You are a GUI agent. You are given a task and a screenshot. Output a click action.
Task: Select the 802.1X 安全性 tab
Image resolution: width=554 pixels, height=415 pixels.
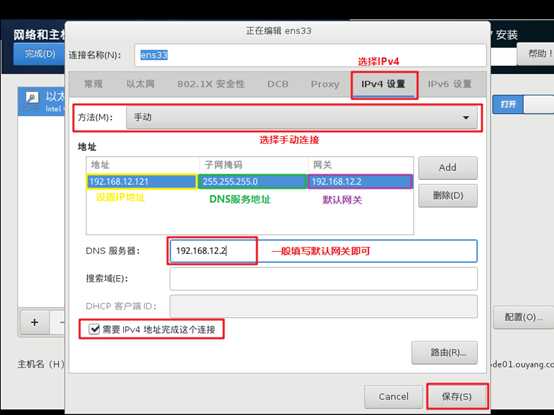coord(211,84)
